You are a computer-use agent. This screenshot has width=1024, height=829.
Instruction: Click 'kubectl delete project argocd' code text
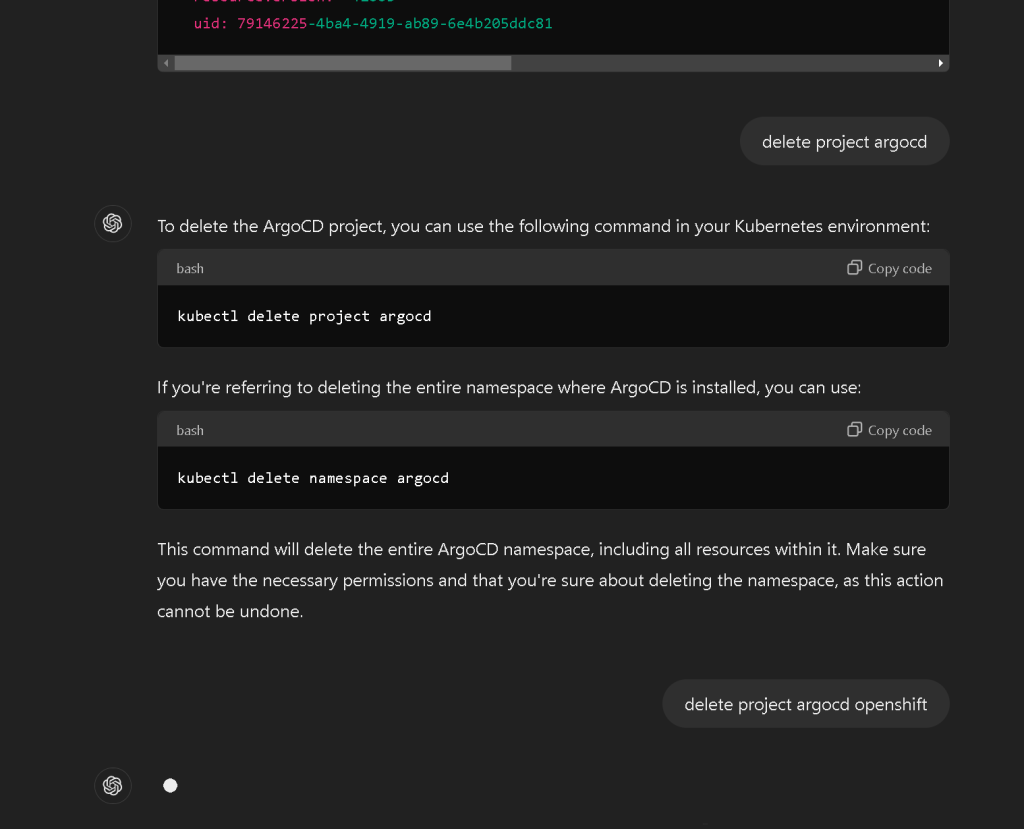pos(304,316)
